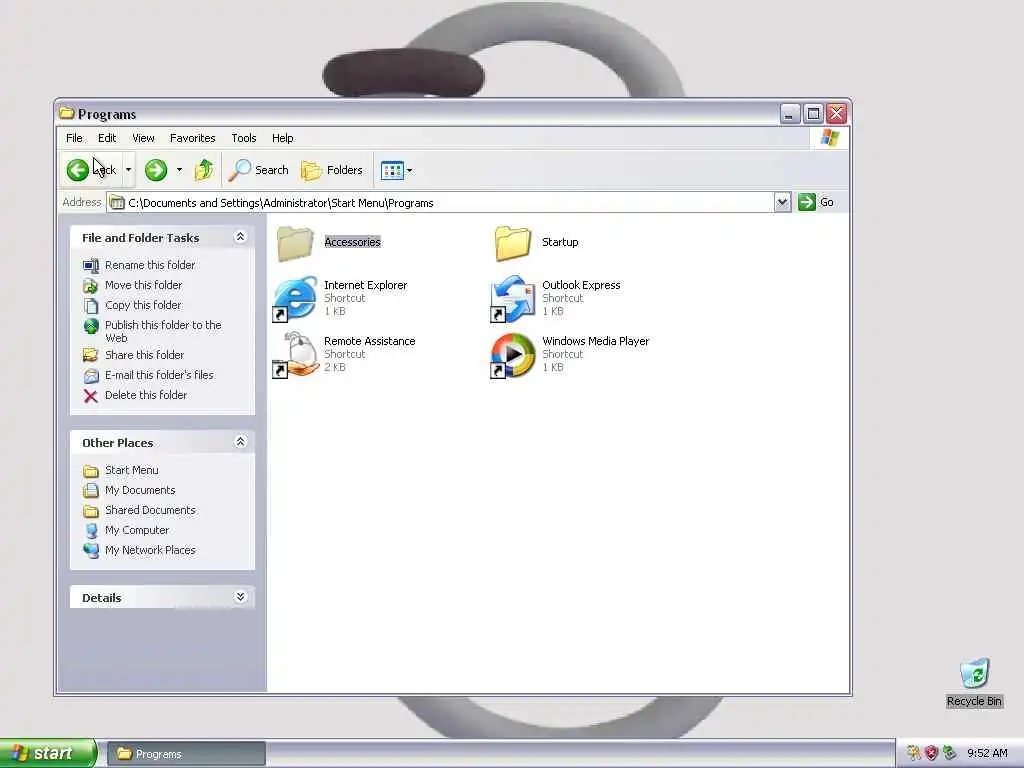Select the Windows Media Player shortcut icon
This screenshot has width=1024, height=768.
(x=513, y=355)
